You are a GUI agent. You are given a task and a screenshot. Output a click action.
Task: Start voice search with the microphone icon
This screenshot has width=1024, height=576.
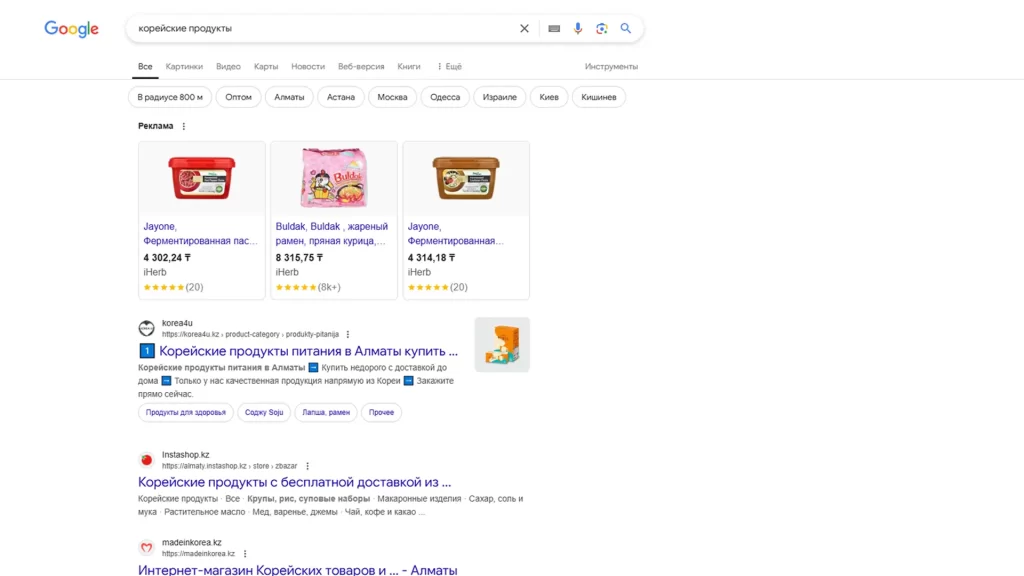pos(577,28)
